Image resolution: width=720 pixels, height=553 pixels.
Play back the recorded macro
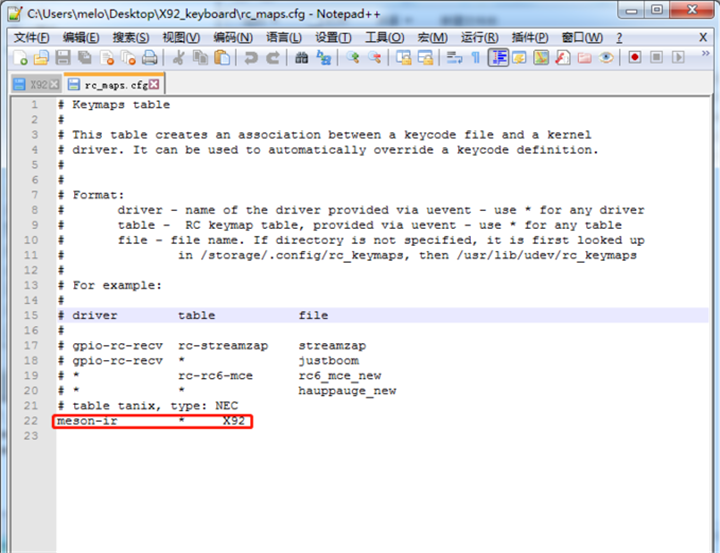coord(678,58)
